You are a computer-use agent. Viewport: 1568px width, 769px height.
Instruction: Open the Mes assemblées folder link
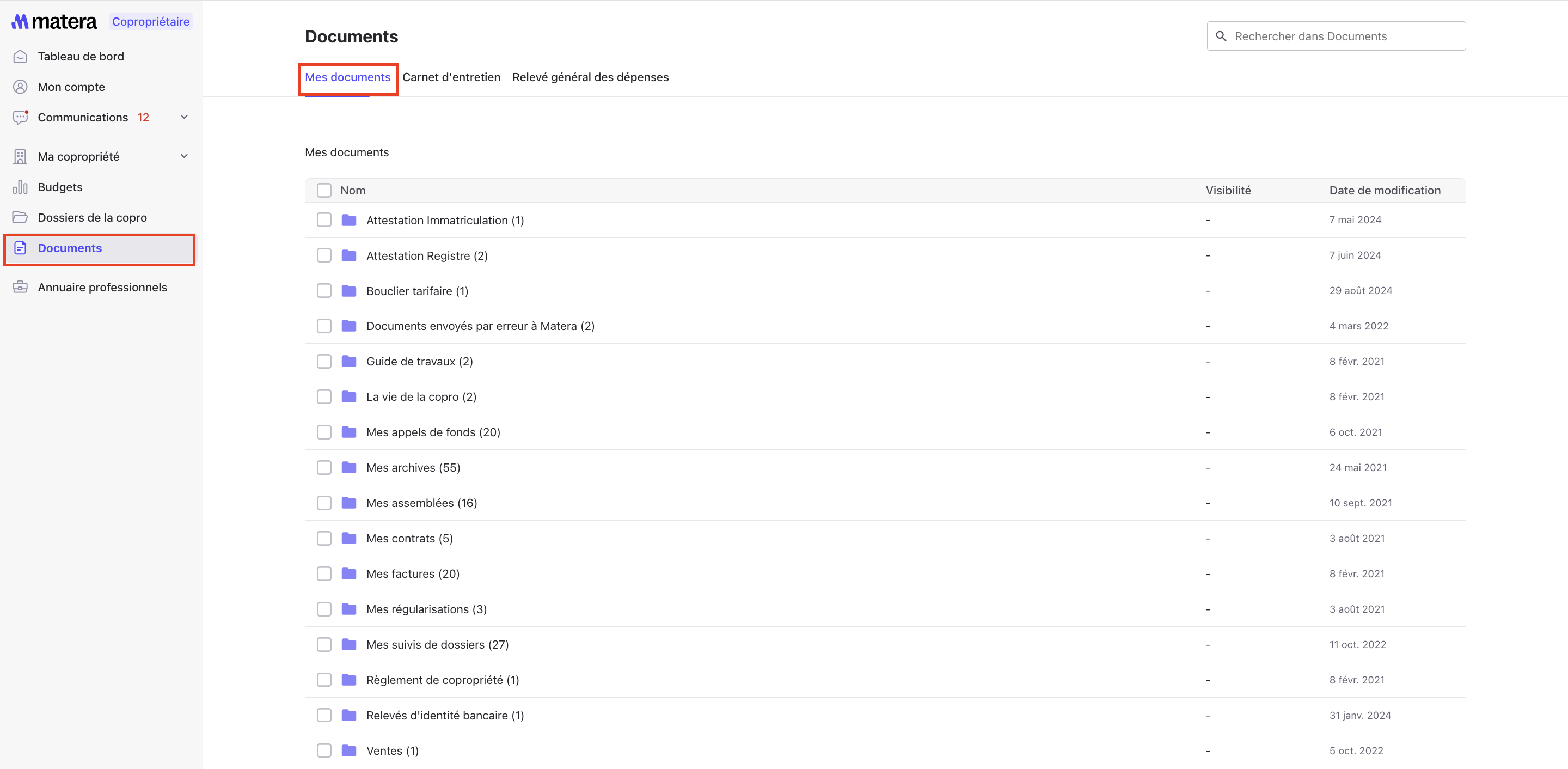[421, 503]
